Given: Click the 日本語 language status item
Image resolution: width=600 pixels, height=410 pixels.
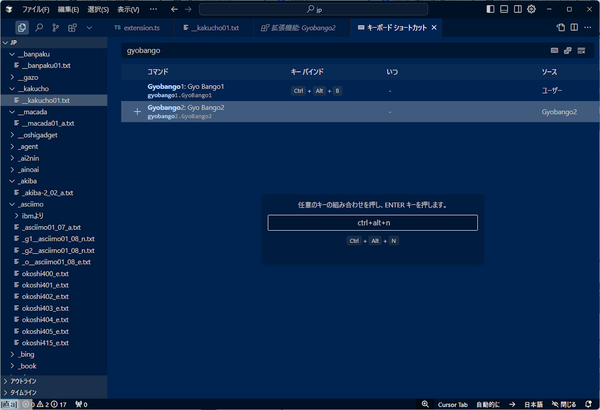Looking at the screenshot, I should pyautogui.click(x=533, y=405).
